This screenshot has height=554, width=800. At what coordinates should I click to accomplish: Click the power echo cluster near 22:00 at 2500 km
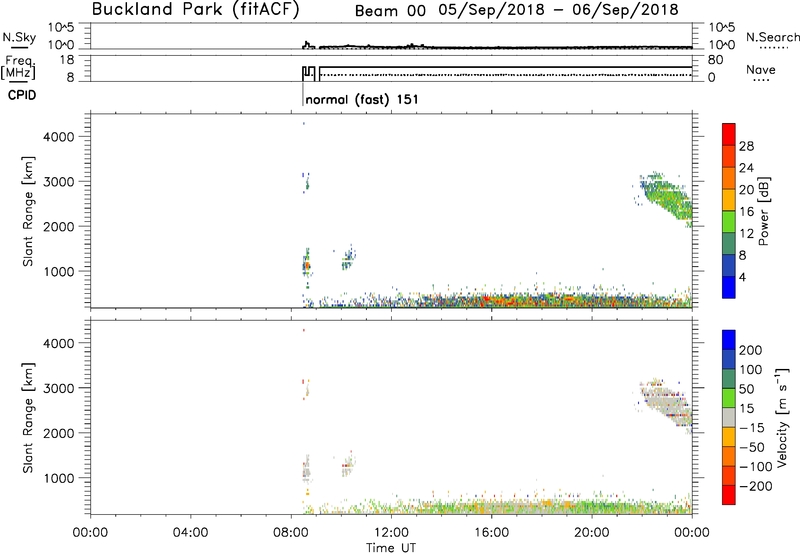(x=666, y=198)
